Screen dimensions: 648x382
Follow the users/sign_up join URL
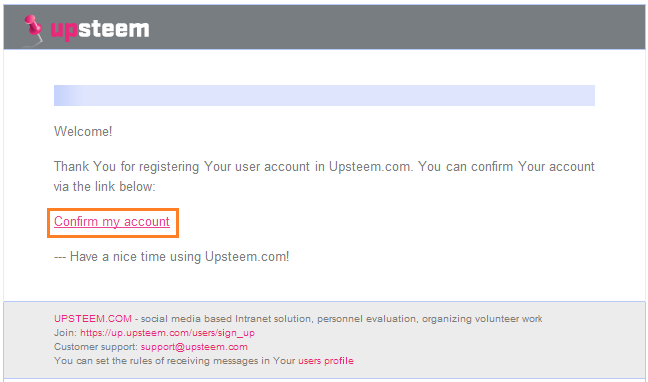click(x=167, y=333)
